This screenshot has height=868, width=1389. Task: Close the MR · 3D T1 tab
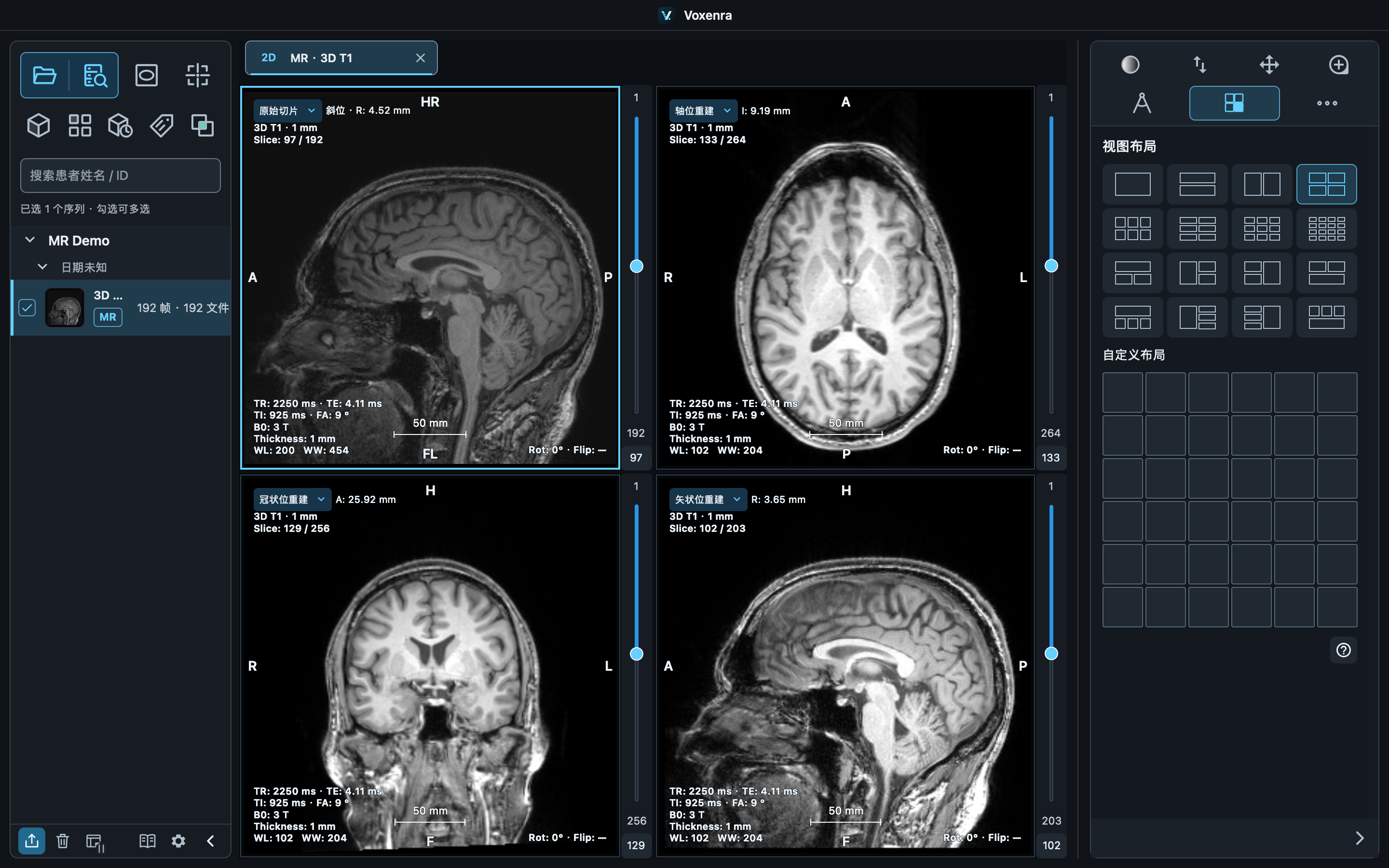coord(420,58)
